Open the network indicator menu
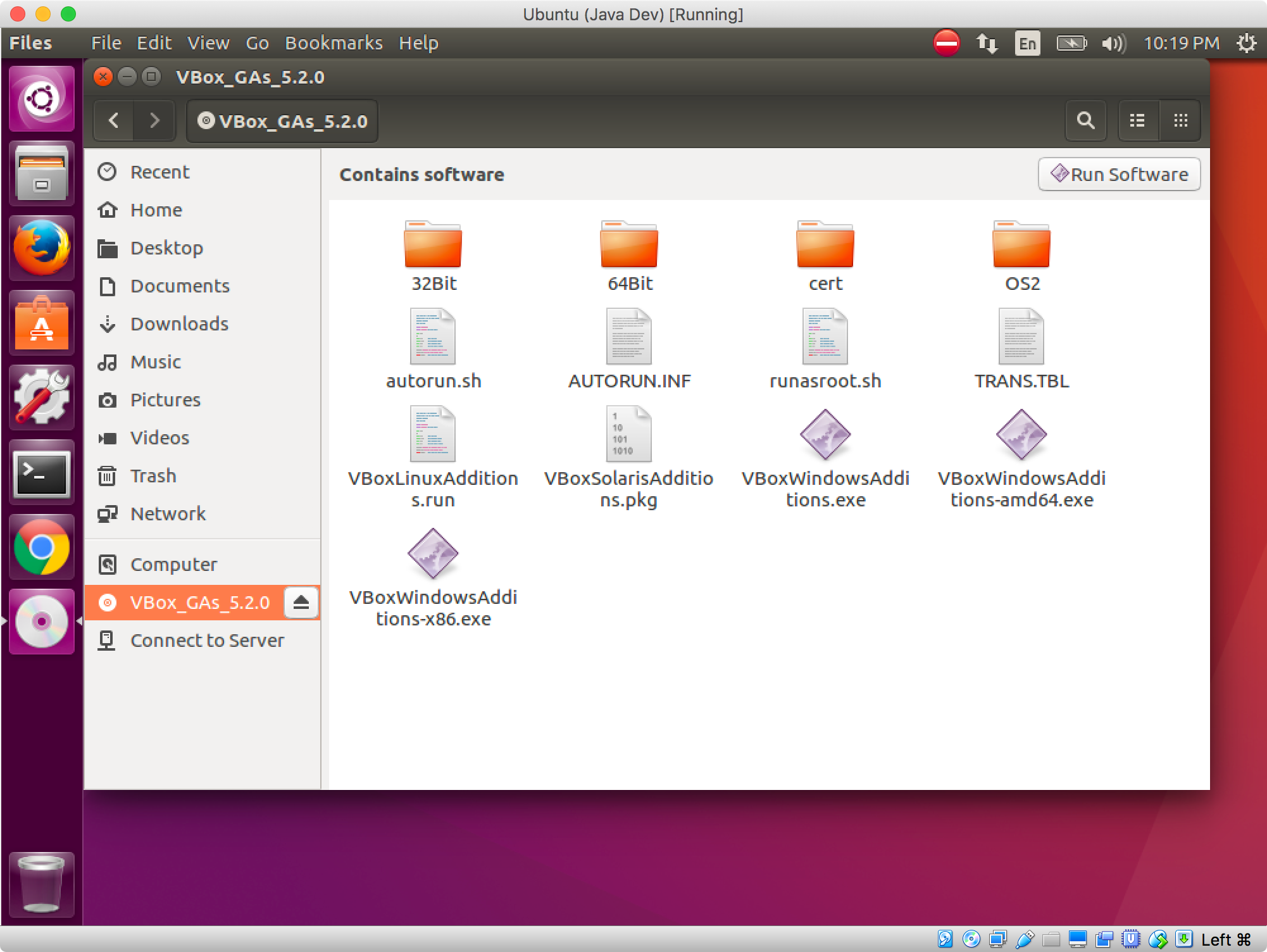The width and height of the screenshot is (1267, 952). [x=987, y=43]
